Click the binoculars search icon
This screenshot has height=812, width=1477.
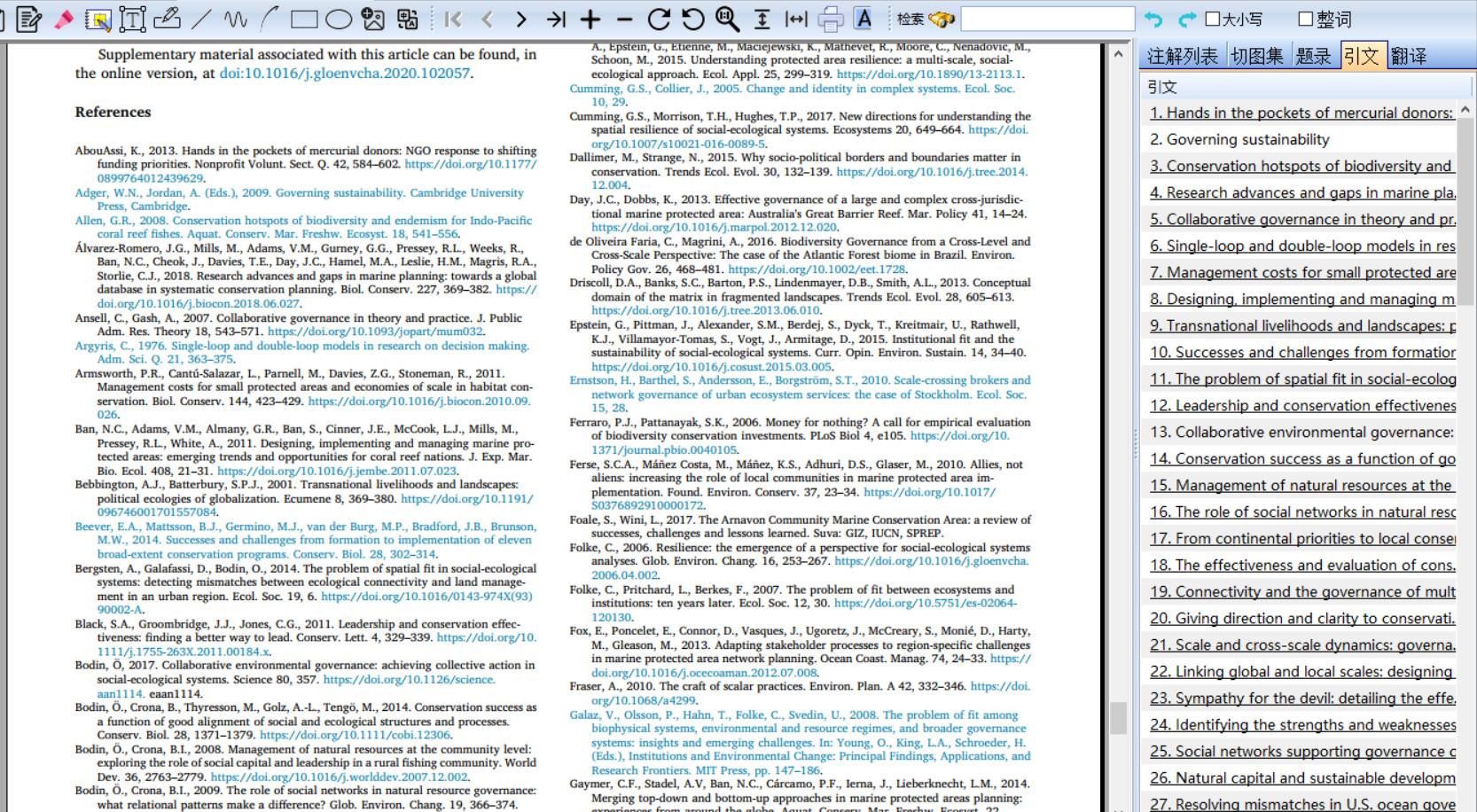(941, 19)
